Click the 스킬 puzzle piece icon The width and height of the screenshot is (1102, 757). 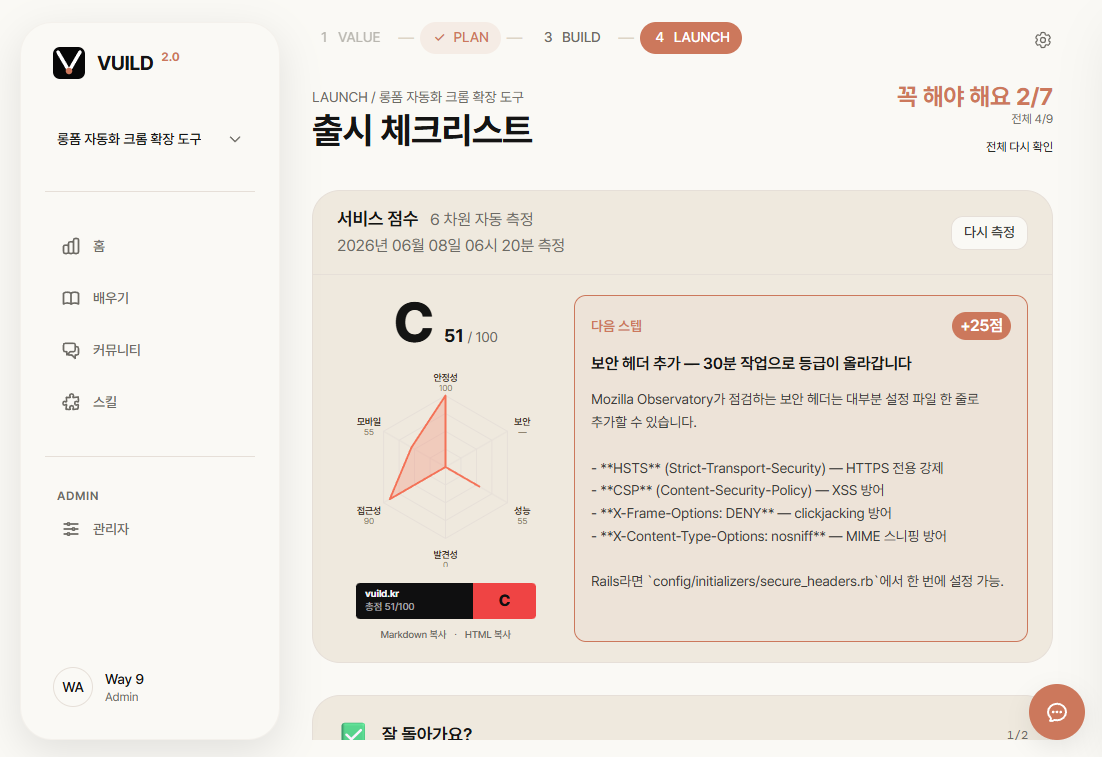tap(71, 402)
